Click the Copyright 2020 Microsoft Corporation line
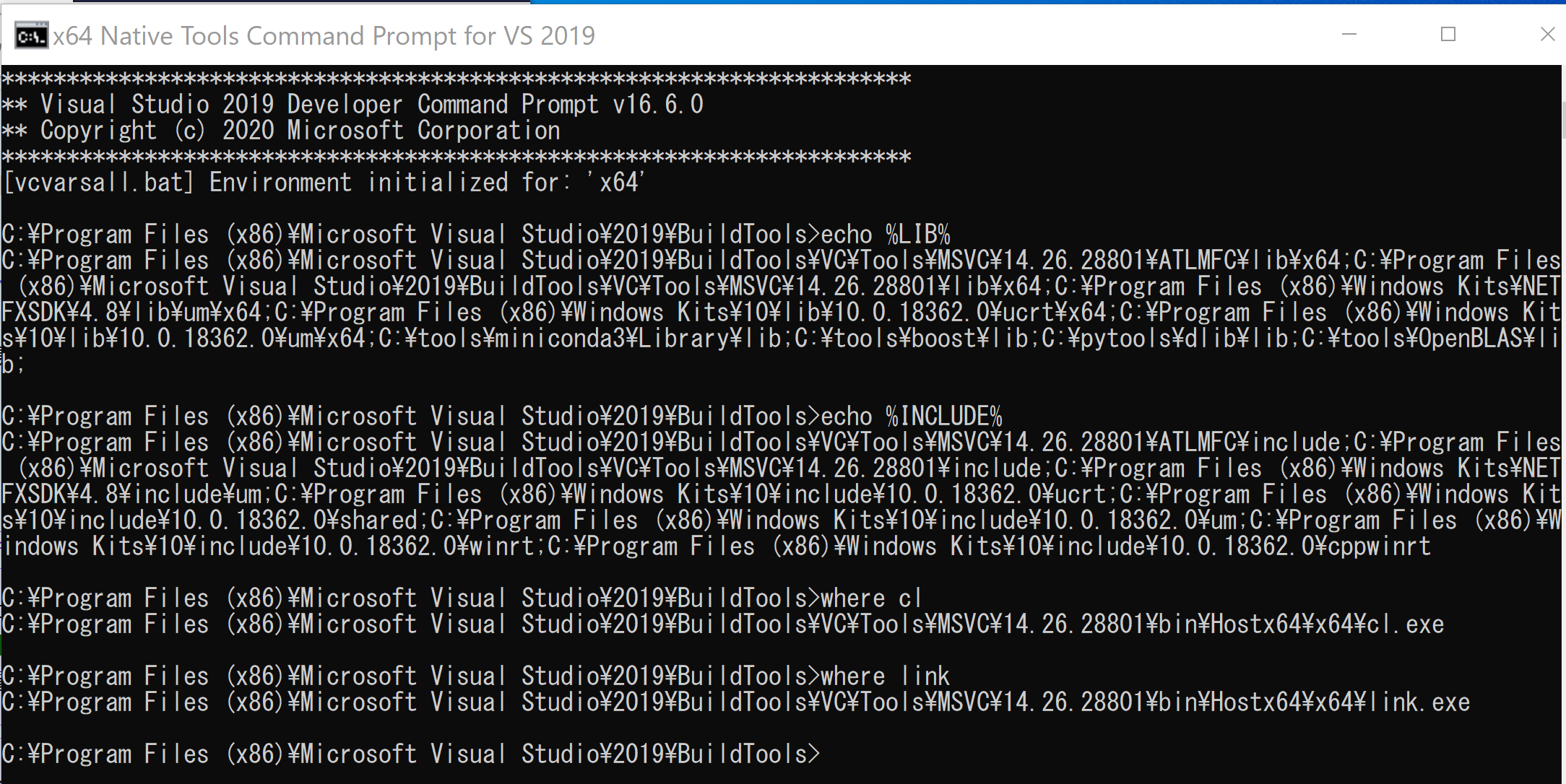The image size is (1566, 784). (281, 131)
